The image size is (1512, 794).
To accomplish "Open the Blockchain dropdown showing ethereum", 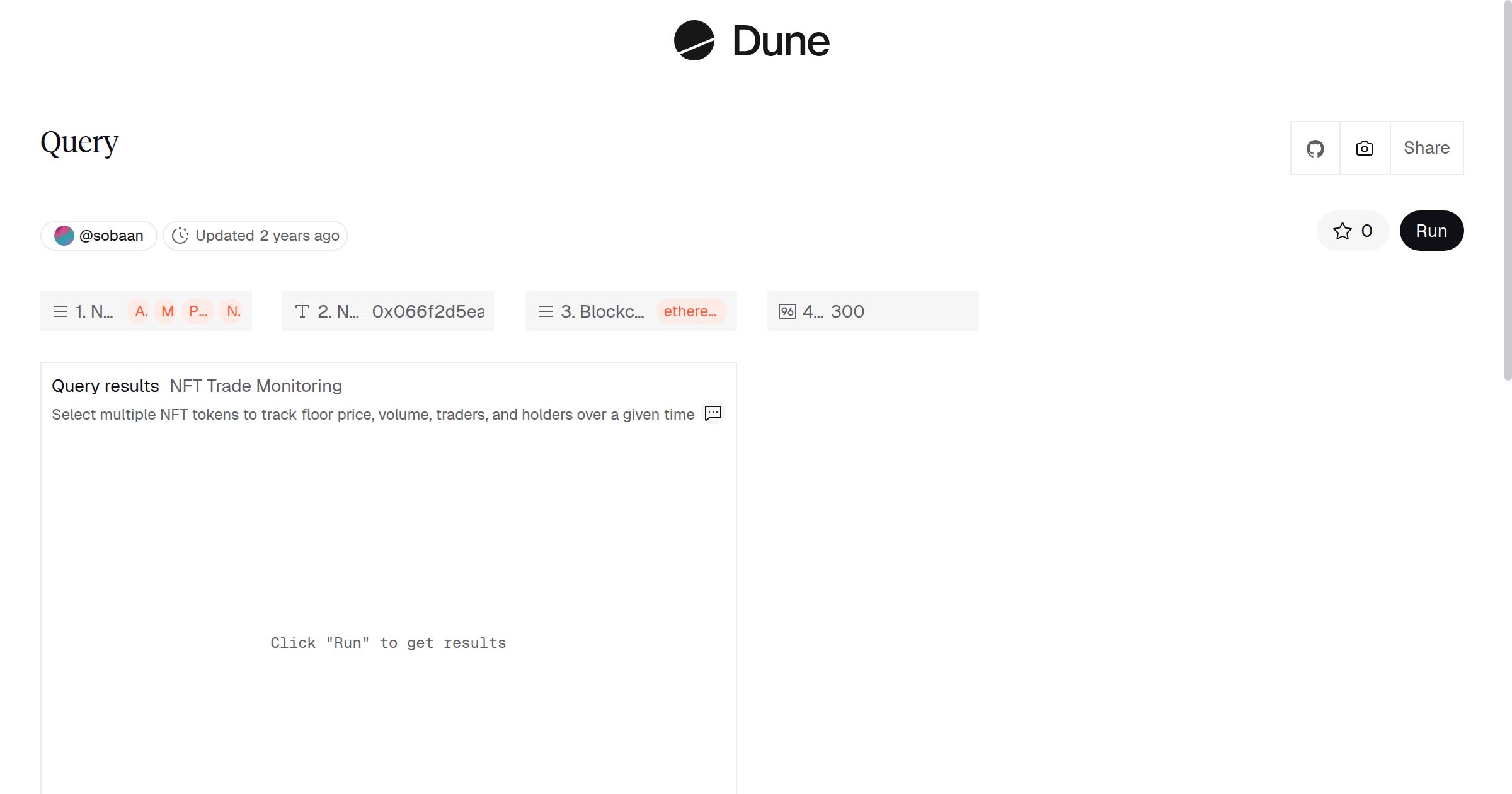I will (690, 311).
